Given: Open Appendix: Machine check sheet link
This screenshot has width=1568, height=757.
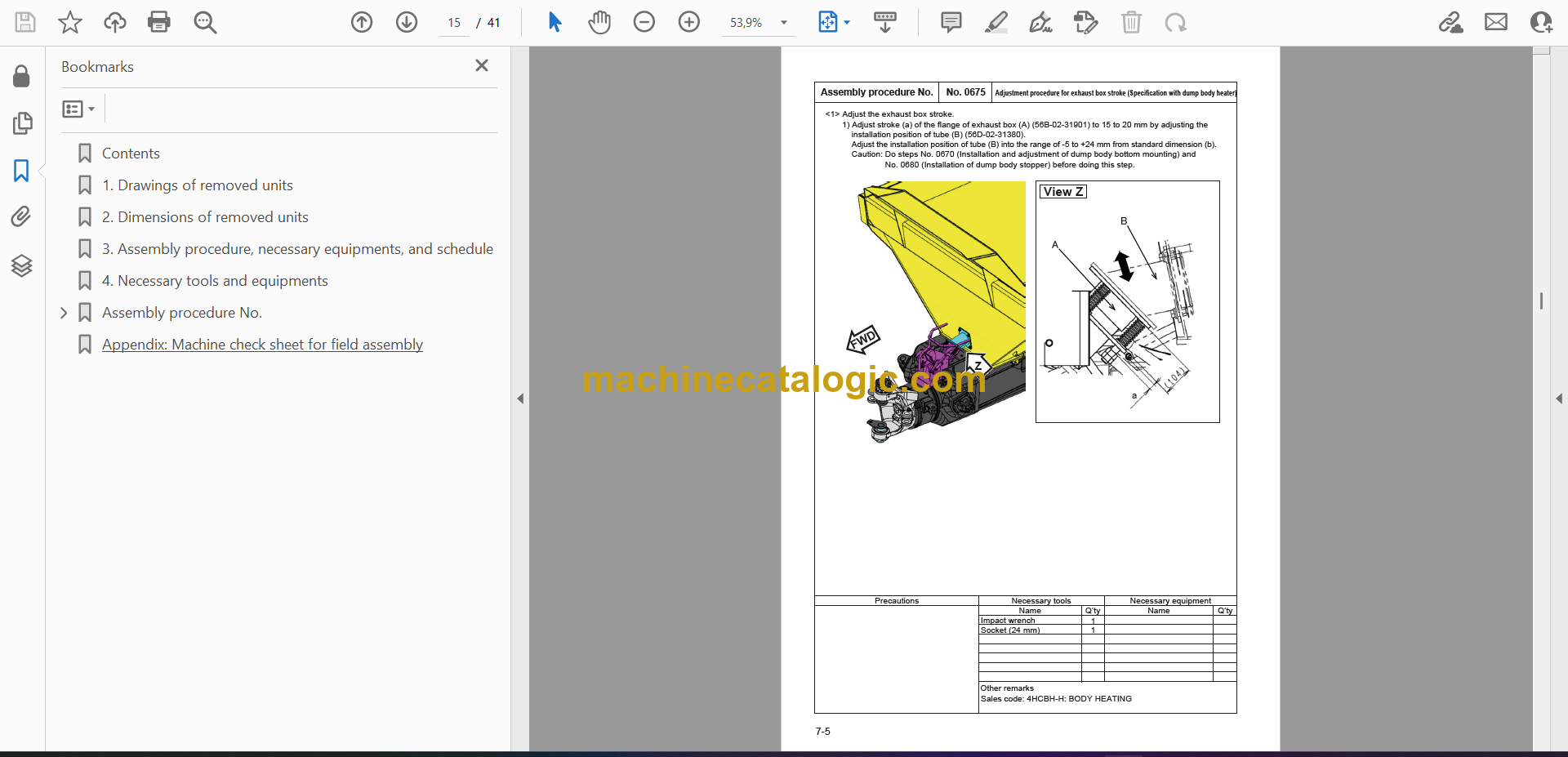Looking at the screenshot, I should [262, 345].
